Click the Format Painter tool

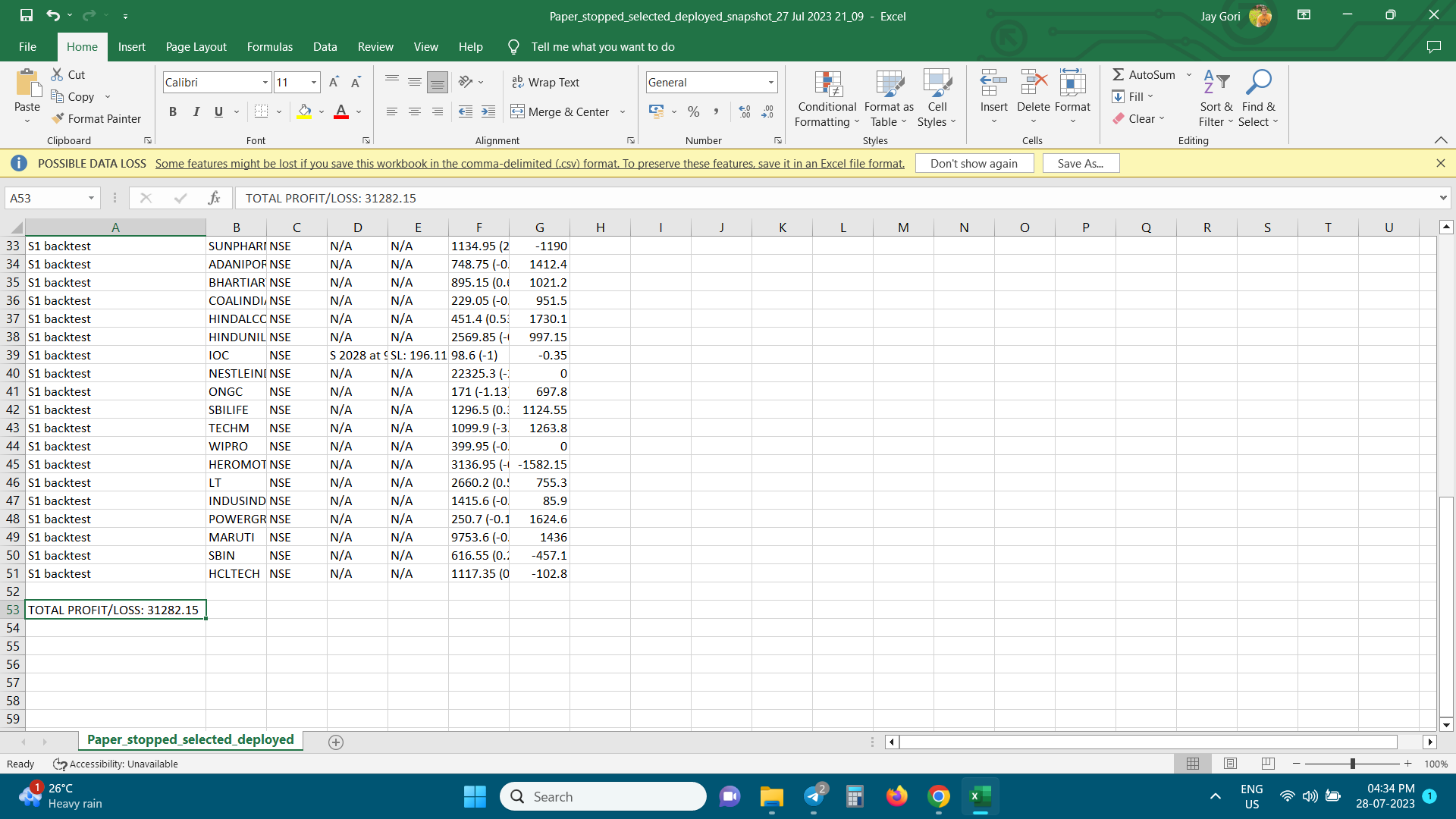point(96,118)
